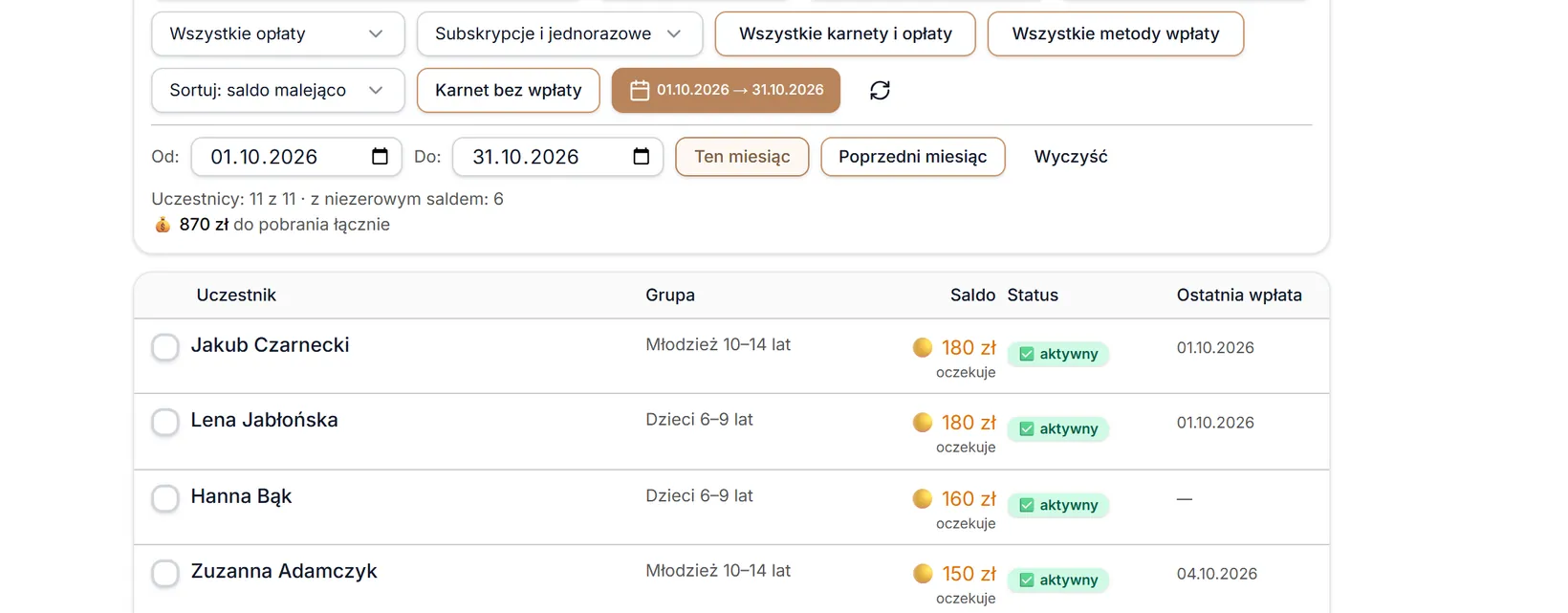
Task: Click the Uczestnicy: 11 z 11 summary line
Action: (x=327, y=199)
